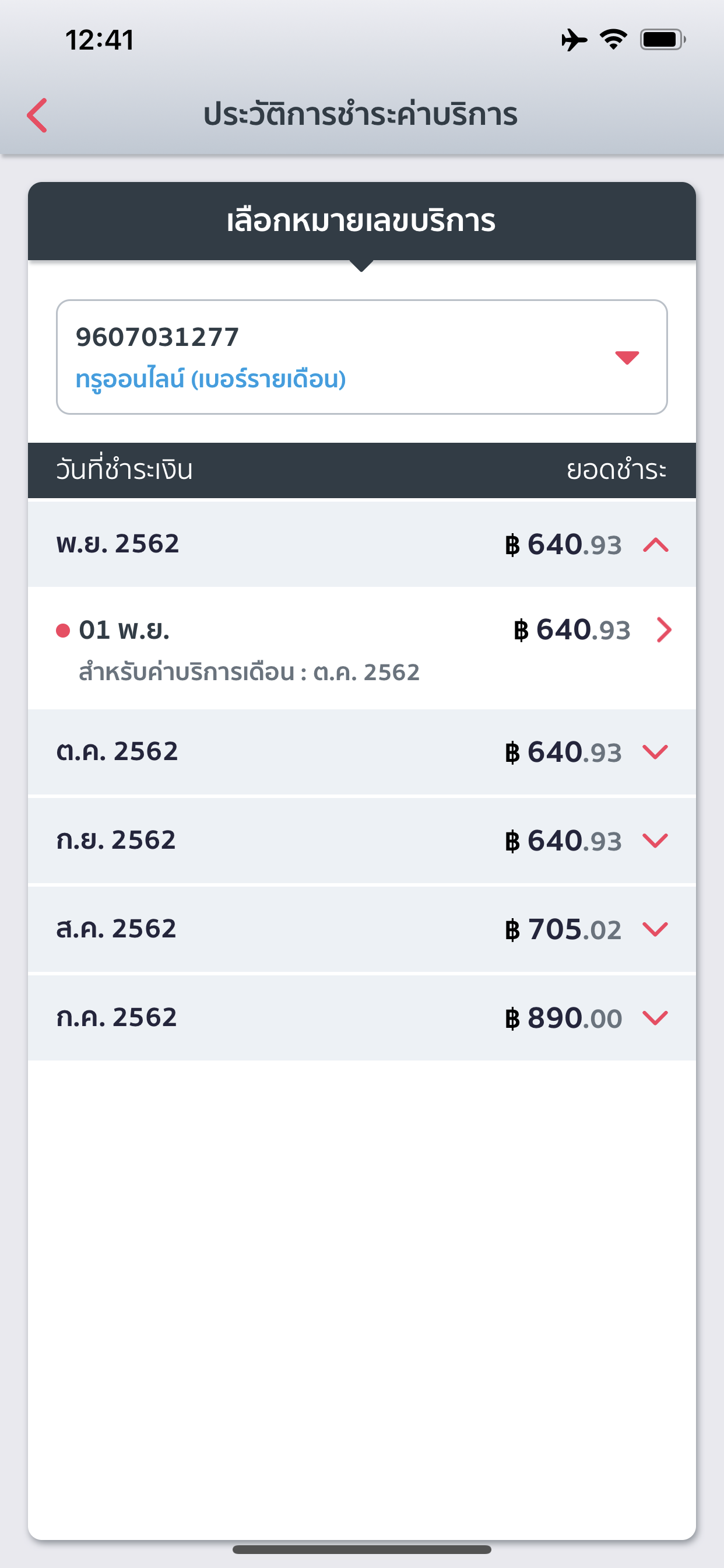The width and height of the screenshot is (724, 1568).
Task: Expand the ส.ค. 2562 payment row
Action: click(x=655, y=929)
